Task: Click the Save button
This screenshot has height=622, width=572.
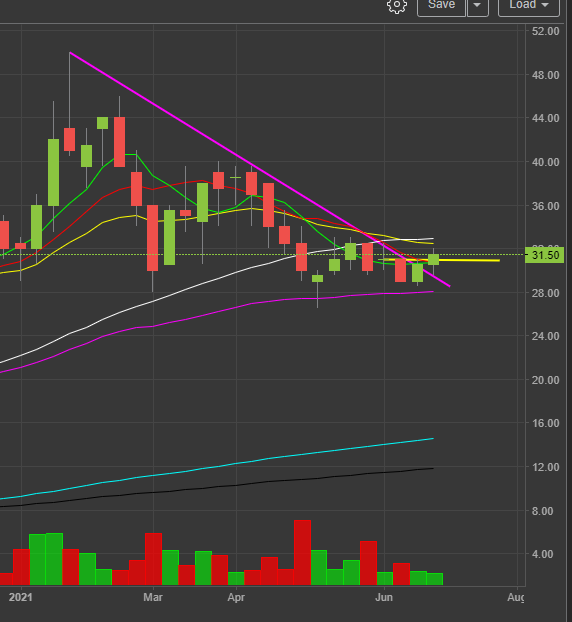Action: coord(441,6)
